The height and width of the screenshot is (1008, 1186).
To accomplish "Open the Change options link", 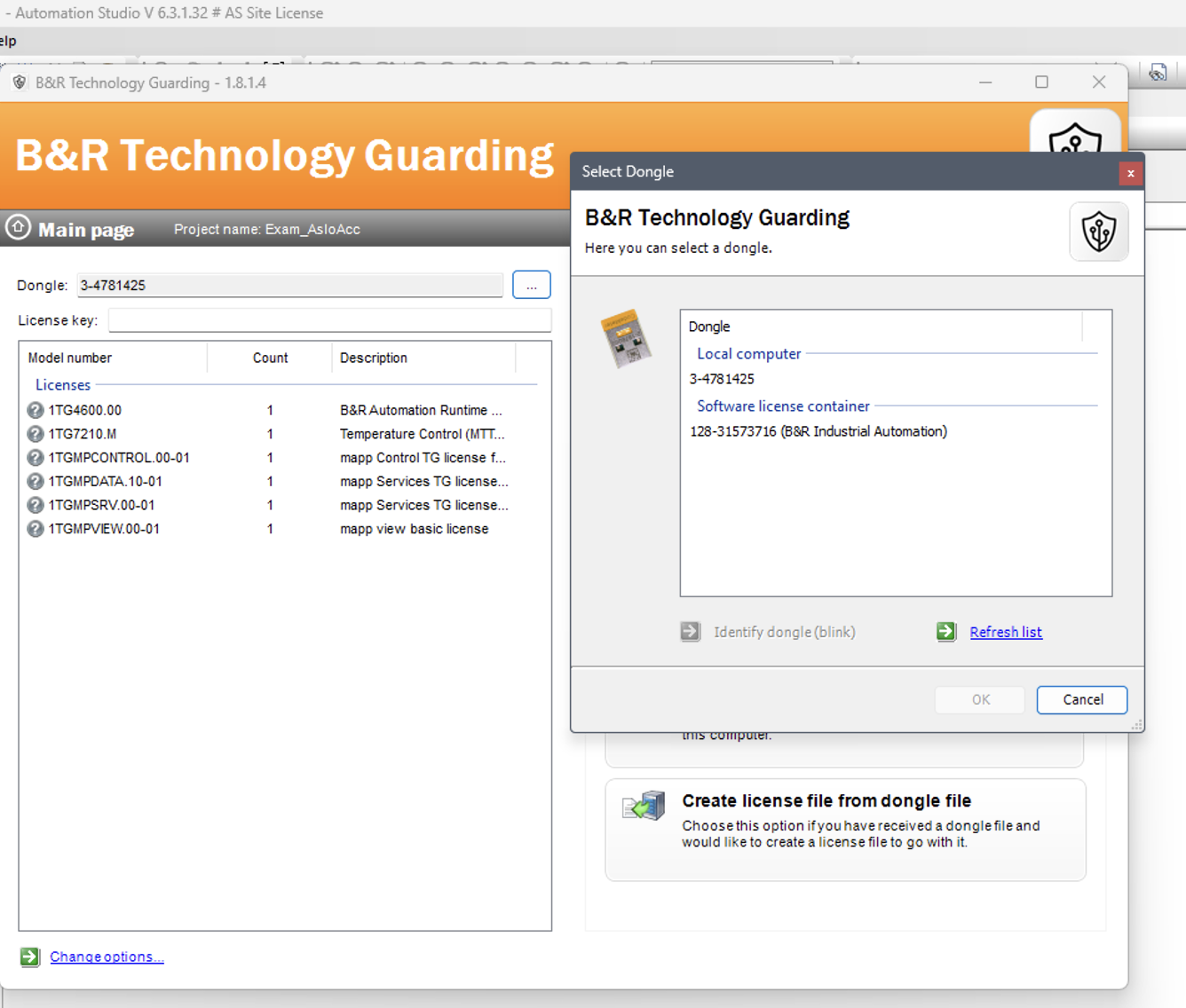I will (x=107, y=957).
